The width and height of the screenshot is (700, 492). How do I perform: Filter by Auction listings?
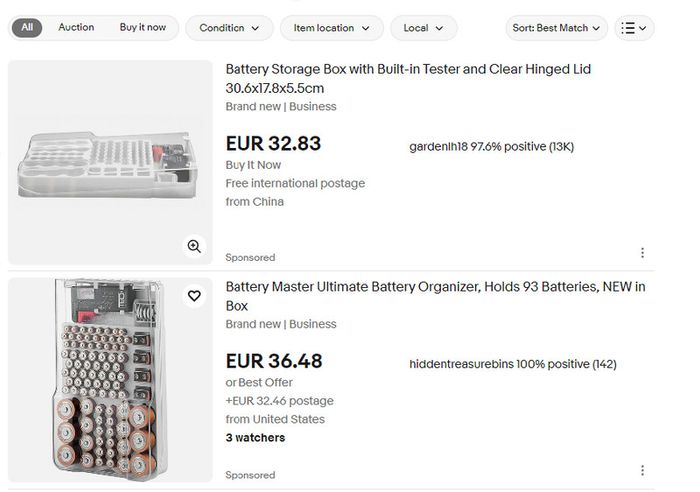(76, 27)
